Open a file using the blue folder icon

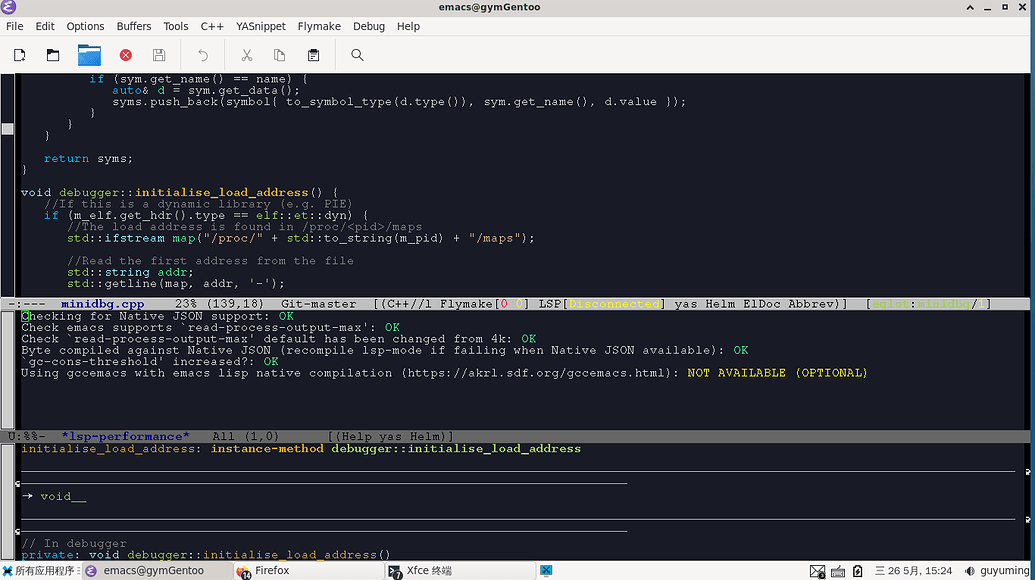click(x=89, y=55)
